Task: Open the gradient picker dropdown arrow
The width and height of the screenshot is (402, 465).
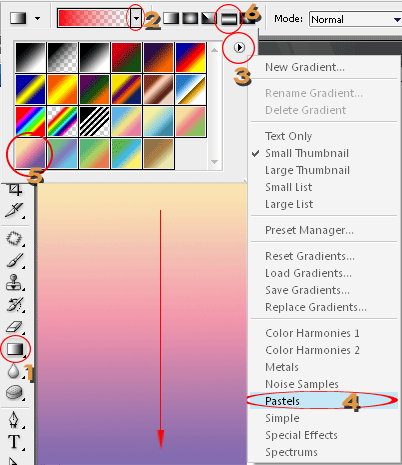Action: click(136, 18)
